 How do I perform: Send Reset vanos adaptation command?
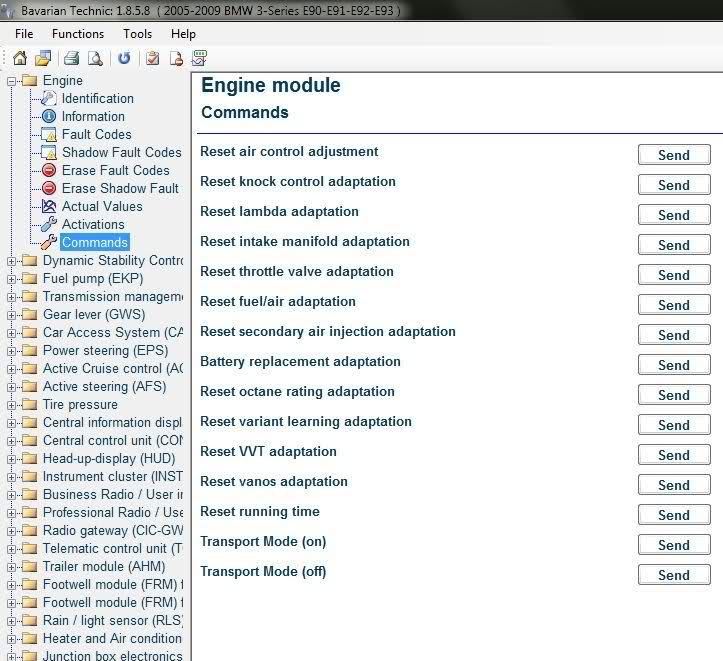click(674, 485)
